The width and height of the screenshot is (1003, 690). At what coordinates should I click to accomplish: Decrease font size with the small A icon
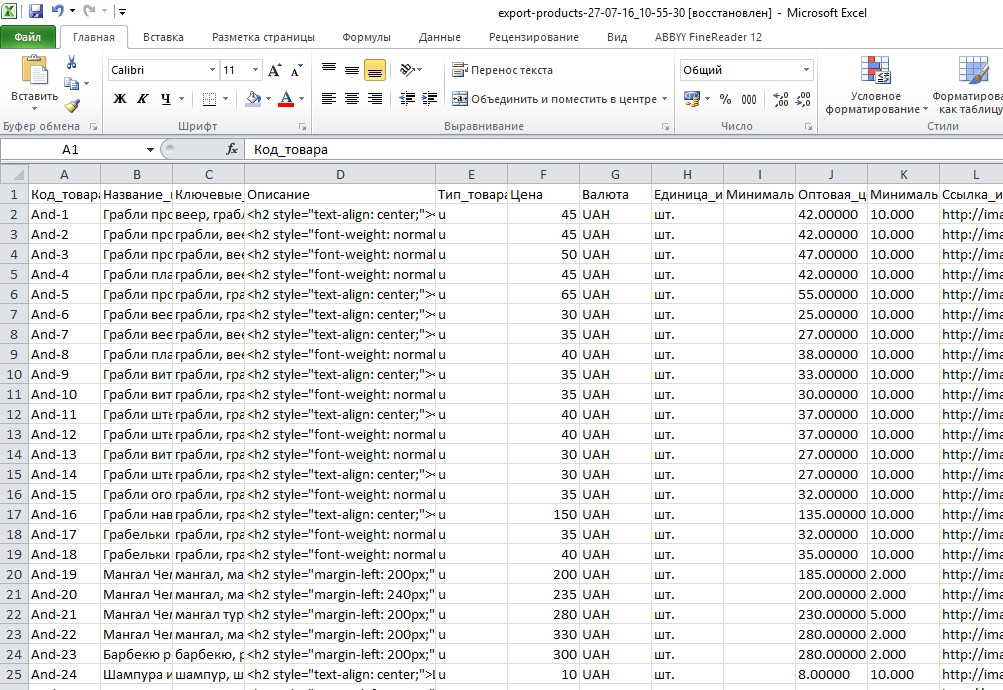click(x=296, y=70)
